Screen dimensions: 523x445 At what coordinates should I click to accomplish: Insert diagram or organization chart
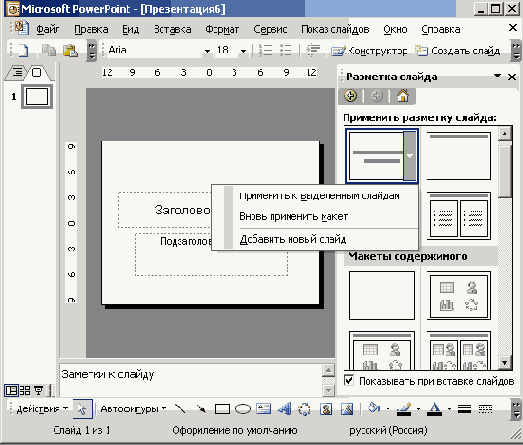pos(304,409)
